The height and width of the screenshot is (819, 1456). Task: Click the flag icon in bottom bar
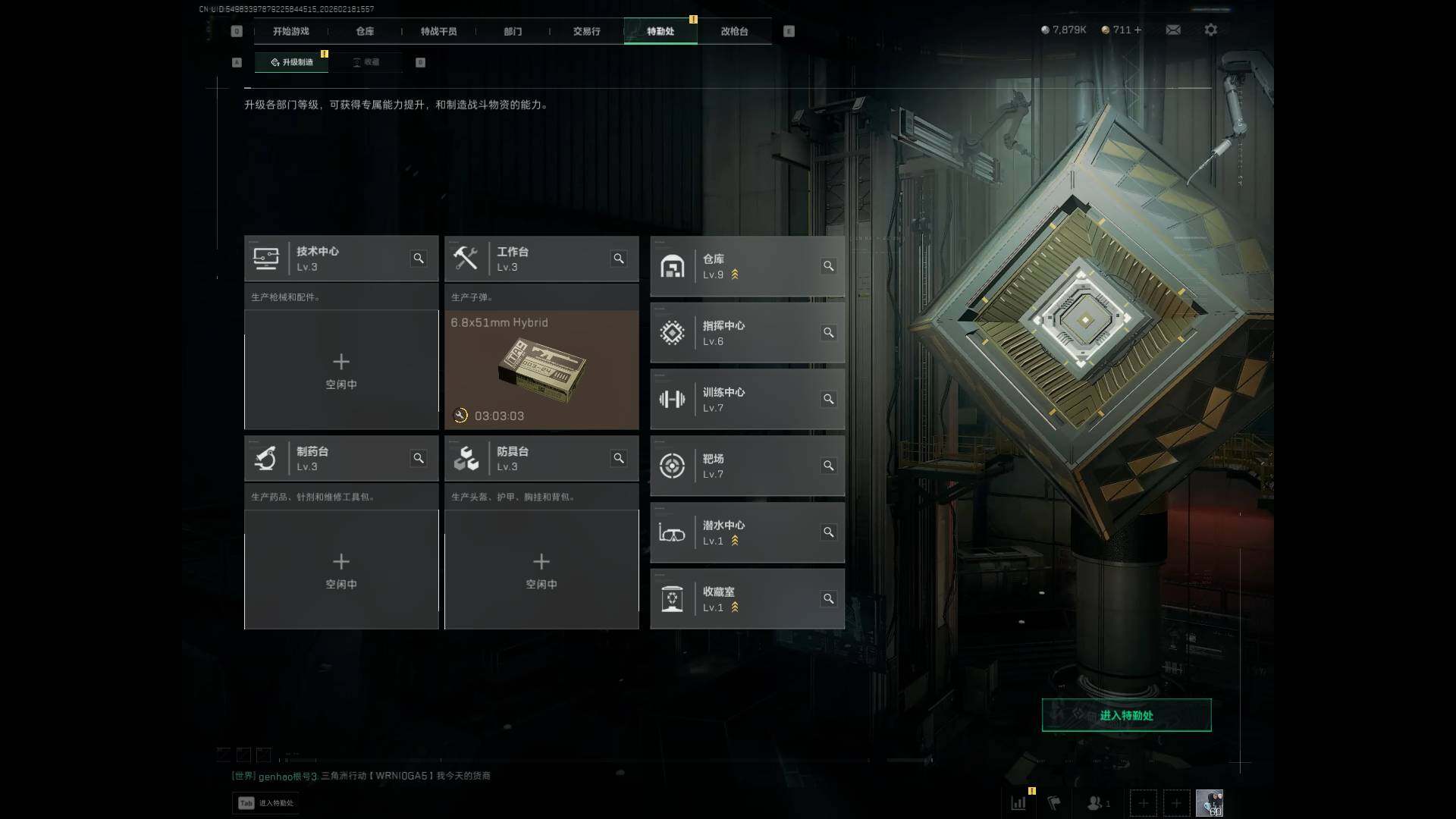coord(1054,802)
